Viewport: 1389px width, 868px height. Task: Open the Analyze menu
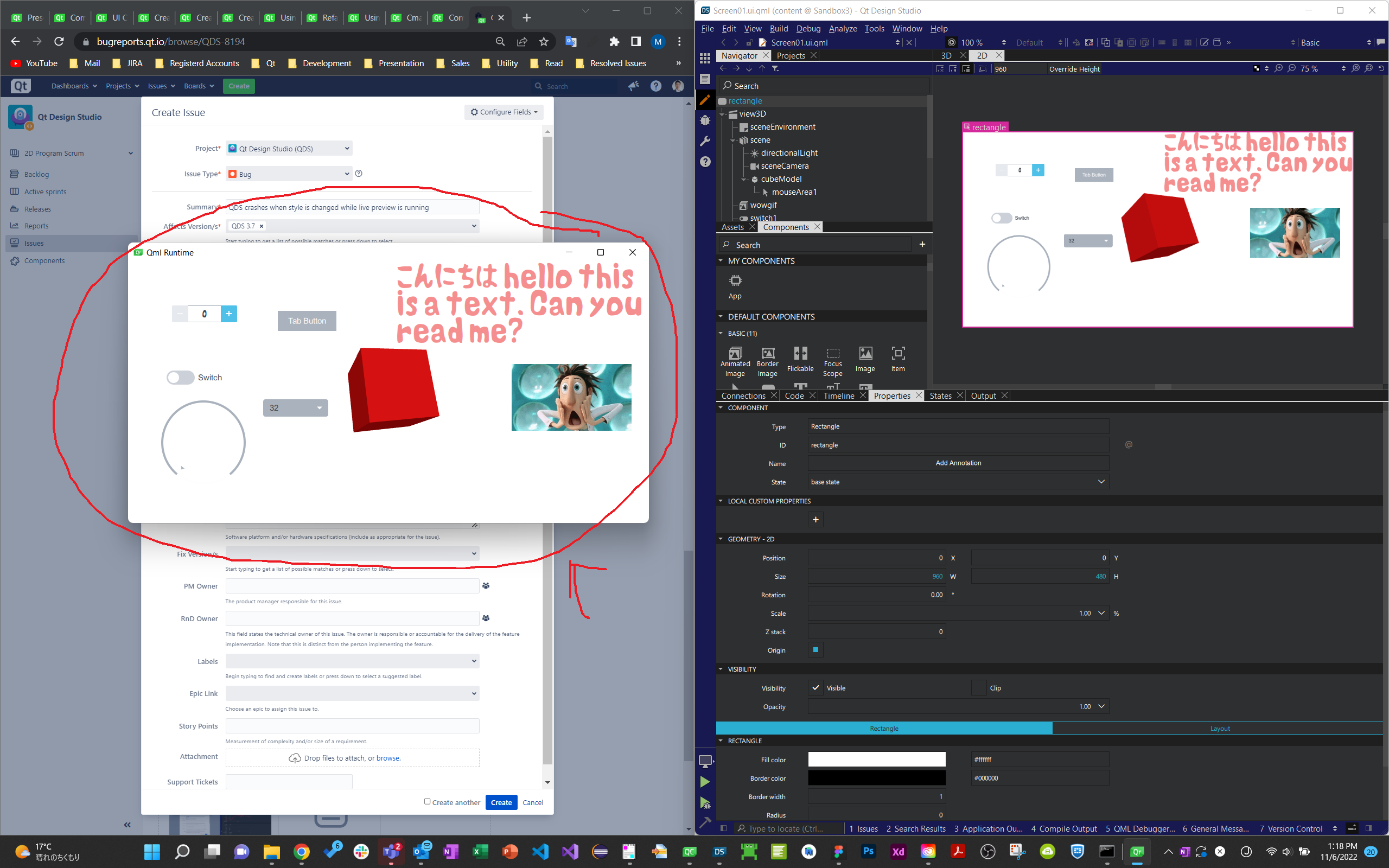[x=843, y=29]
